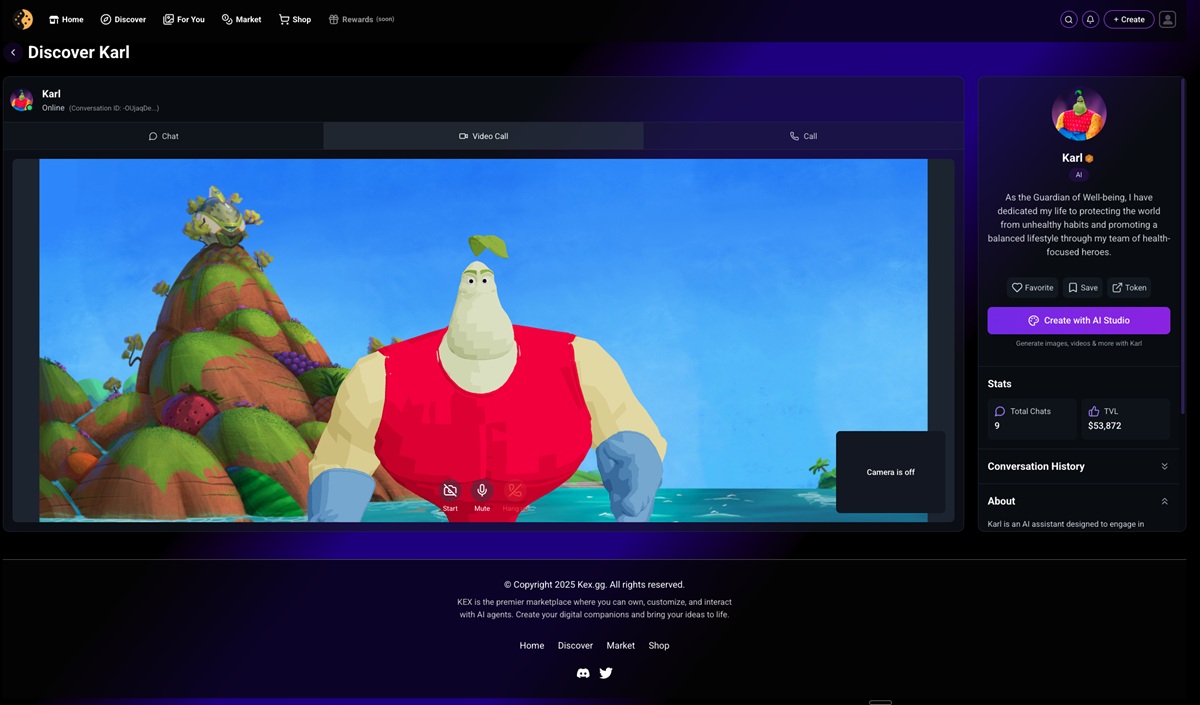1200x705 pixels.
Task: Click the Copyright 2025 Kex.gg text
Action: click(x=594, y=584)
